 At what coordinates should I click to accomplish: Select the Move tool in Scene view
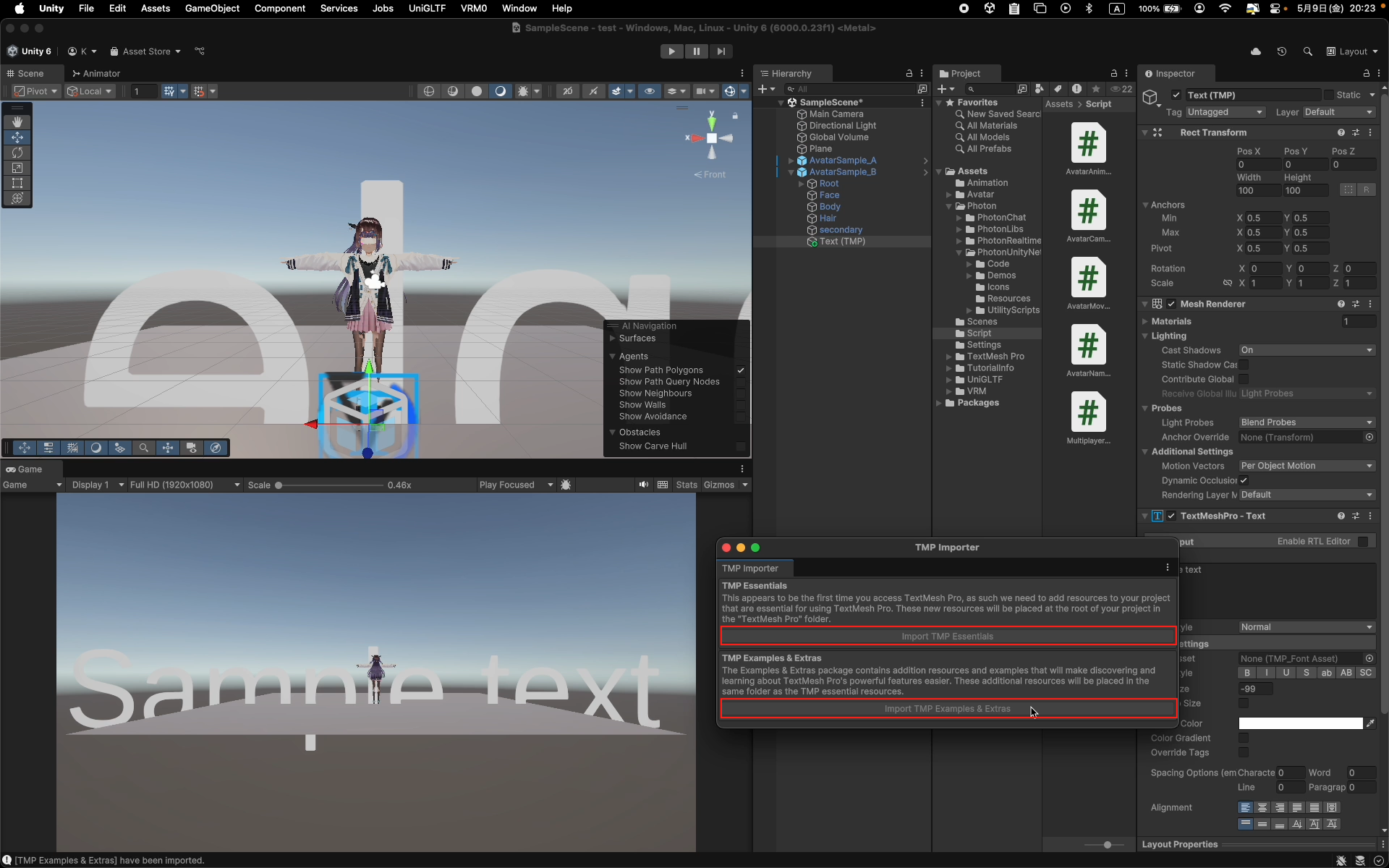tap(17, 137)
